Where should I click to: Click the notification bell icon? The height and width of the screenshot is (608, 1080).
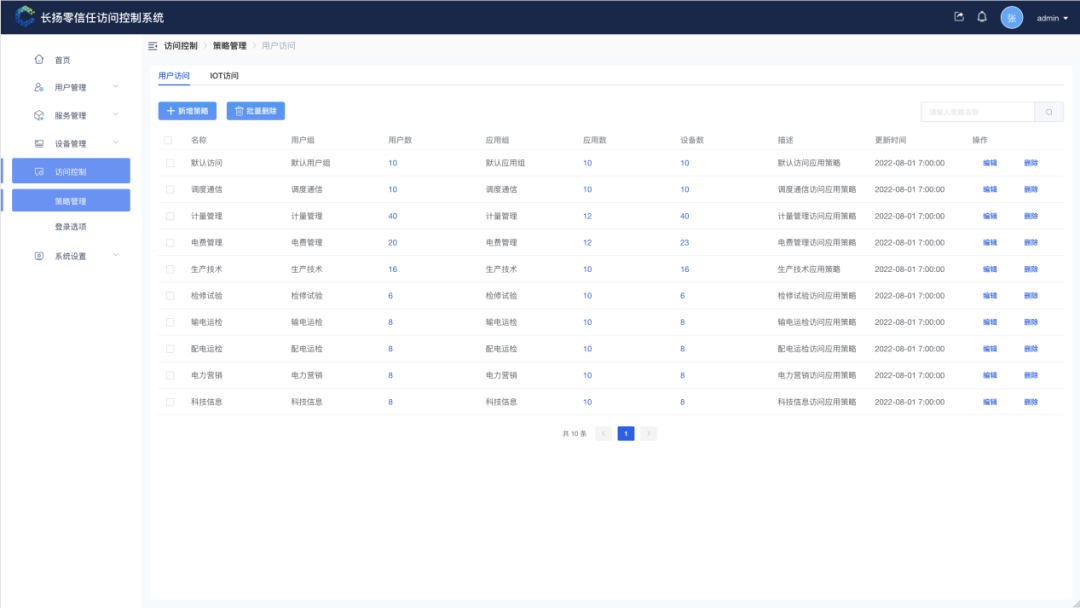point(982,17)
